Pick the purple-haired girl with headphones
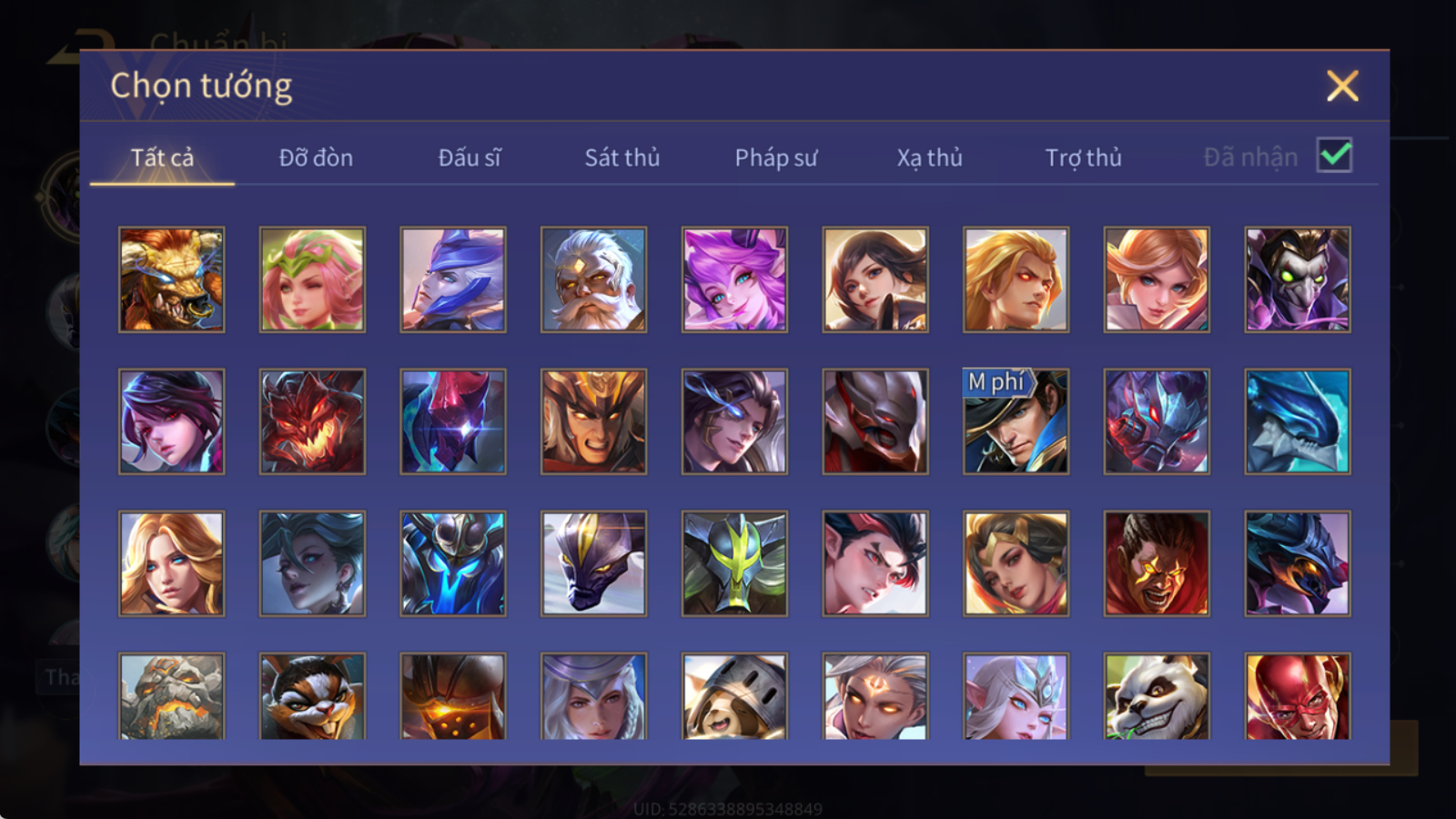This screenshot has height=819, width=1456. click(734, 279)
